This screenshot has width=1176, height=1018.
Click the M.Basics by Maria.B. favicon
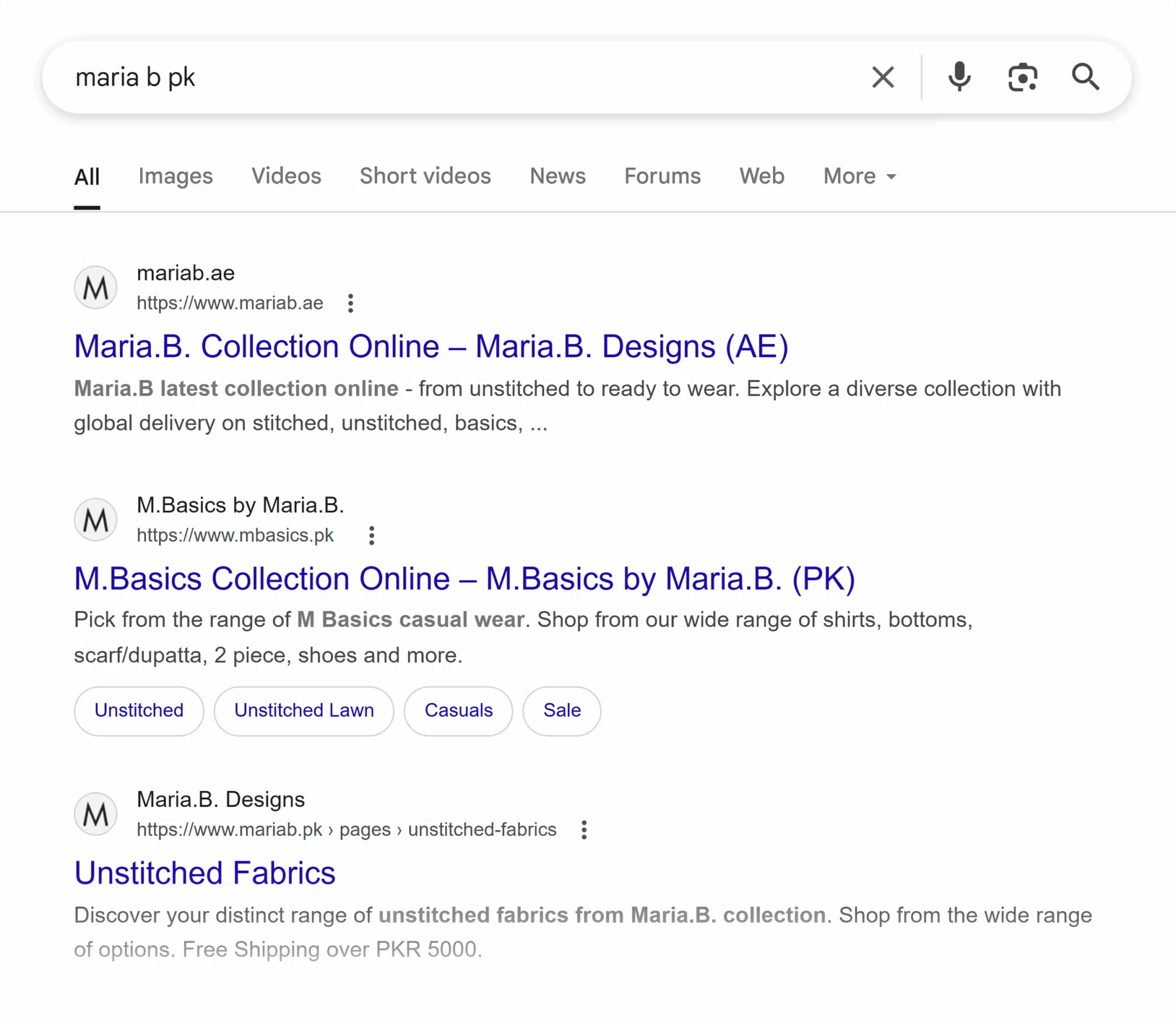tap(96, 520)
